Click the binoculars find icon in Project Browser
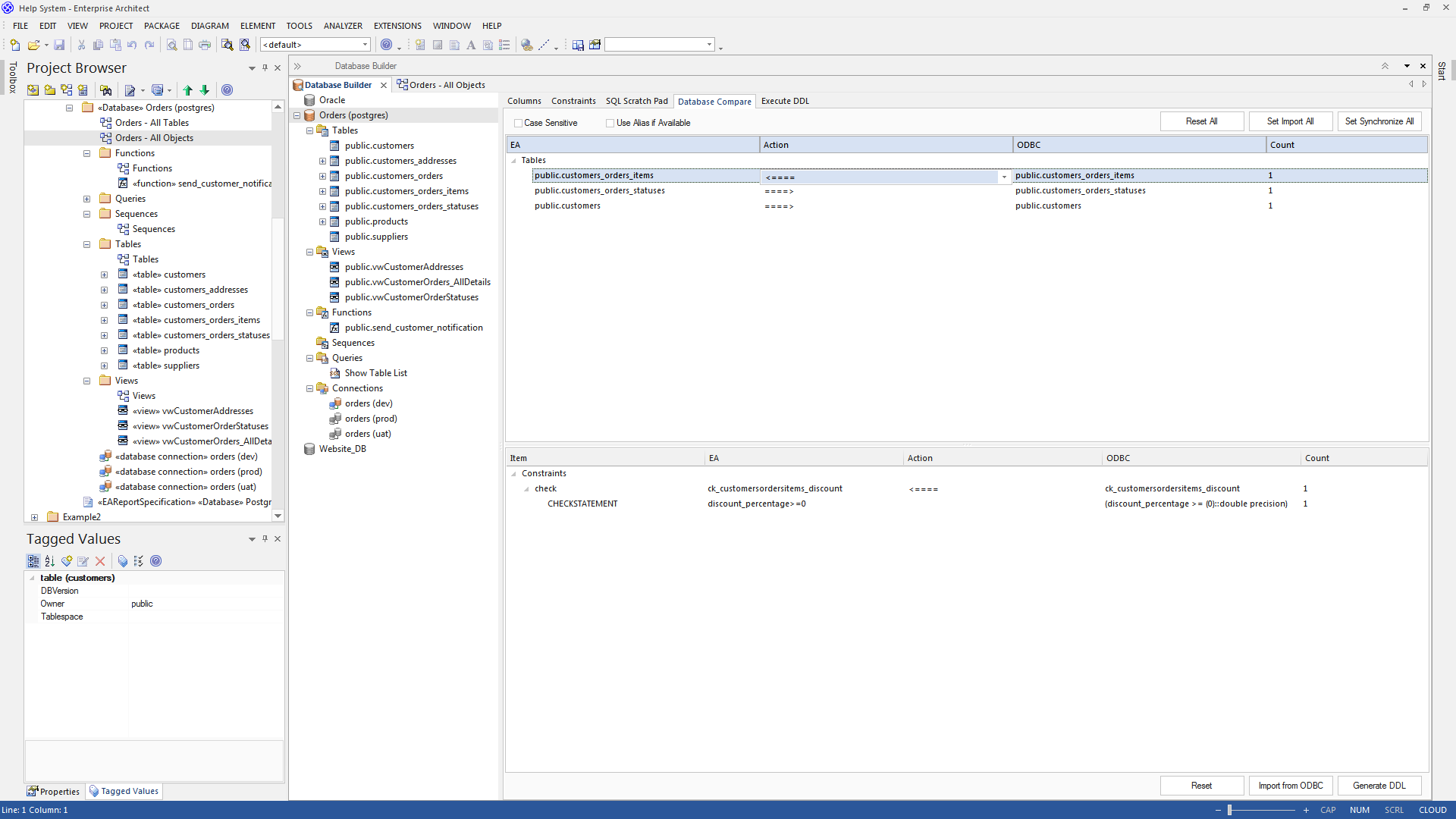1456x819 pixels. (x=106, y=90)
